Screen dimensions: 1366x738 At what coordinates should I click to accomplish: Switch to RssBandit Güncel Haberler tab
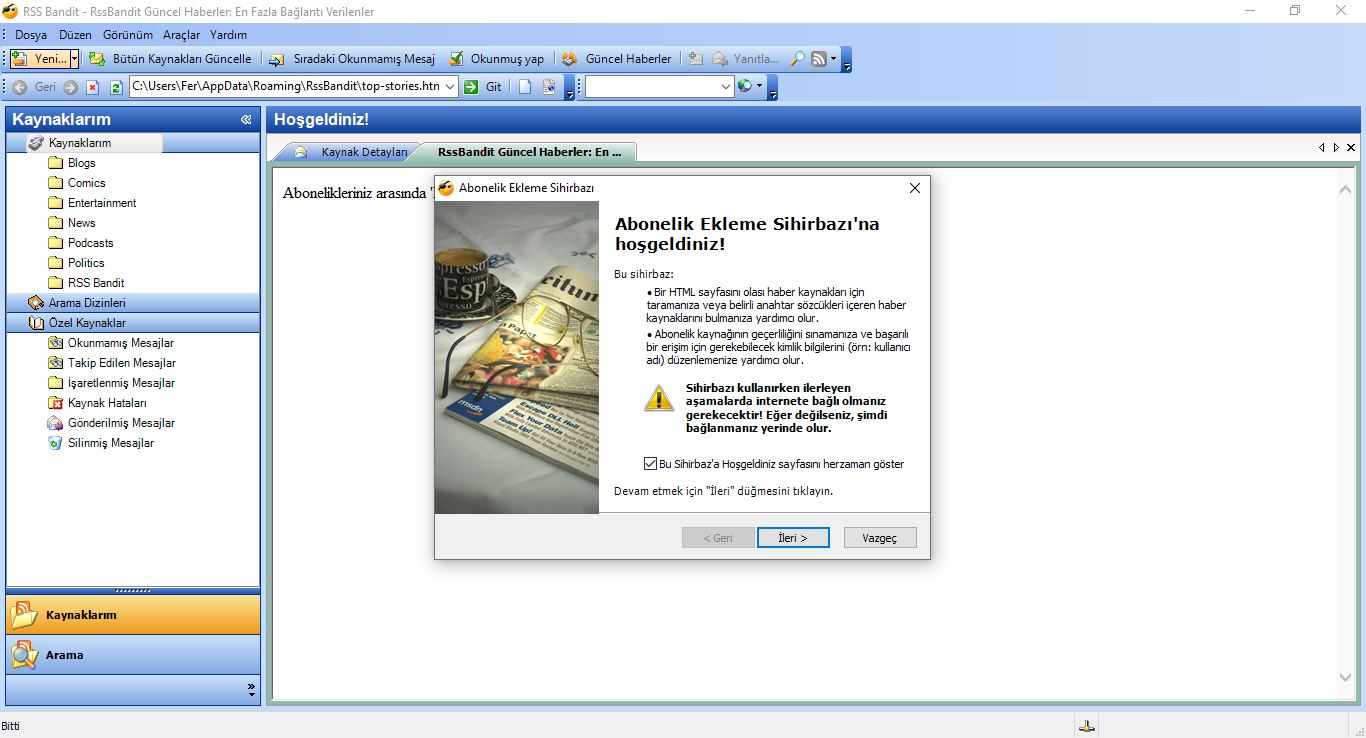[529, 152]
